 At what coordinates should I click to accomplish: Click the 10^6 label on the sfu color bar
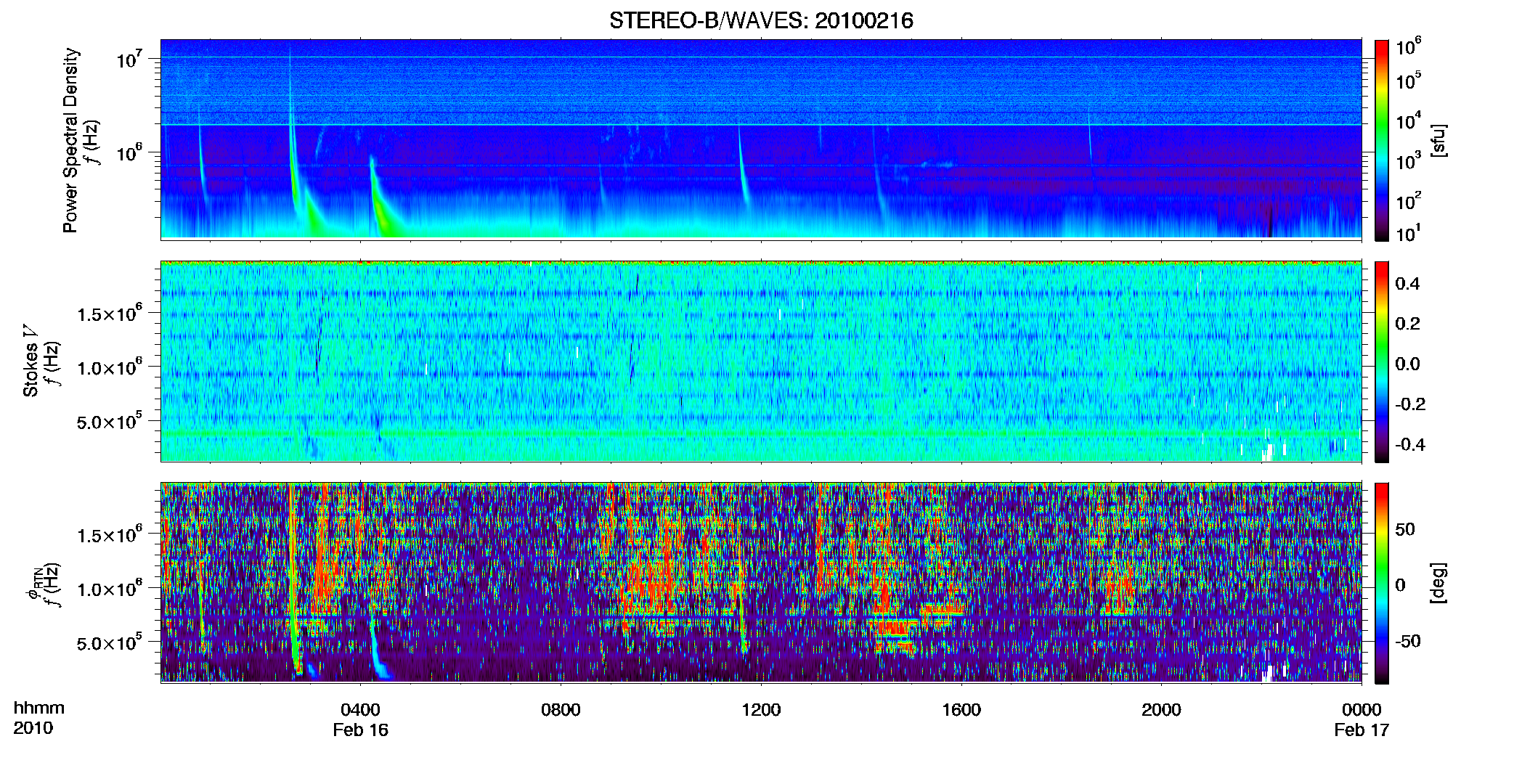[1408, 46]
